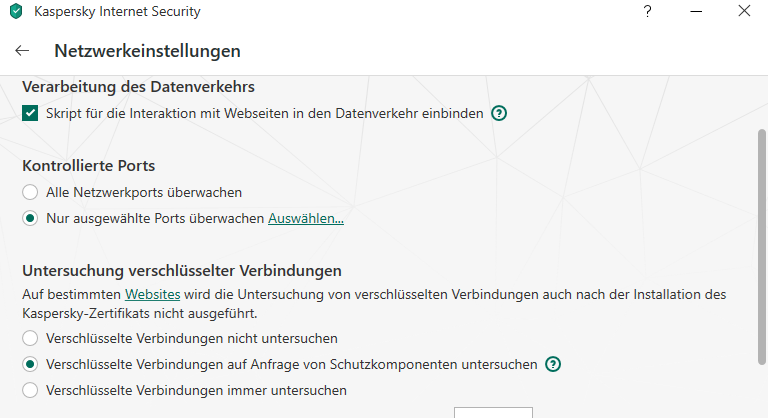Click the vertical scrollbar thumb
The width and height of the screenshot is (768, 418).
762,247
